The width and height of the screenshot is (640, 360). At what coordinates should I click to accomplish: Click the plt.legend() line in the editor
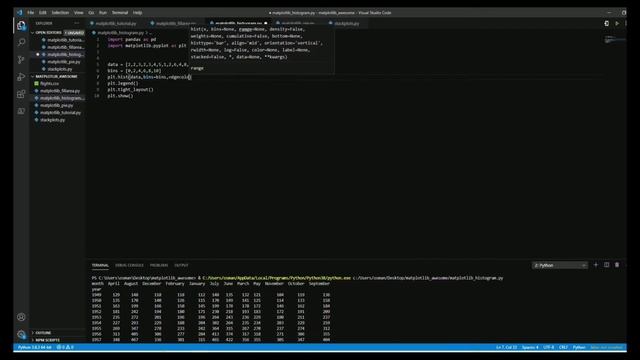(122, 83)
